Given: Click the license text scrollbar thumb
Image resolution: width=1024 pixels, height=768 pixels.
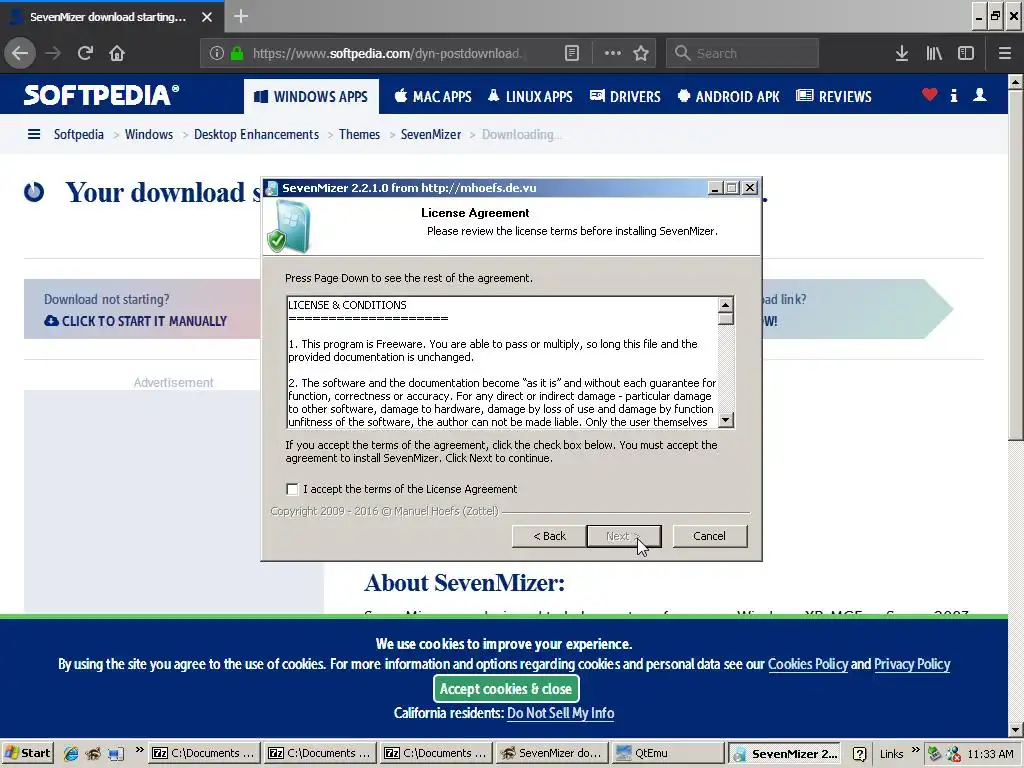Looking at the screenshot, I should (x=726, y=319).
